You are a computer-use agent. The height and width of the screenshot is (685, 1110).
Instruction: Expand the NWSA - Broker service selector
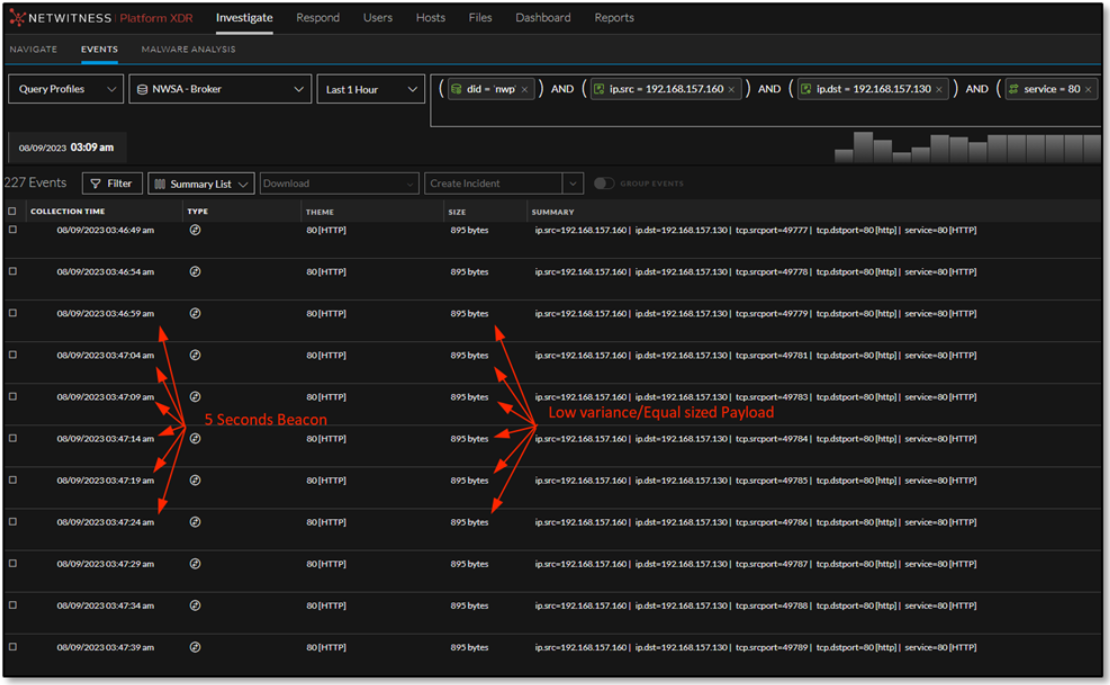click(x=221, y=90)
